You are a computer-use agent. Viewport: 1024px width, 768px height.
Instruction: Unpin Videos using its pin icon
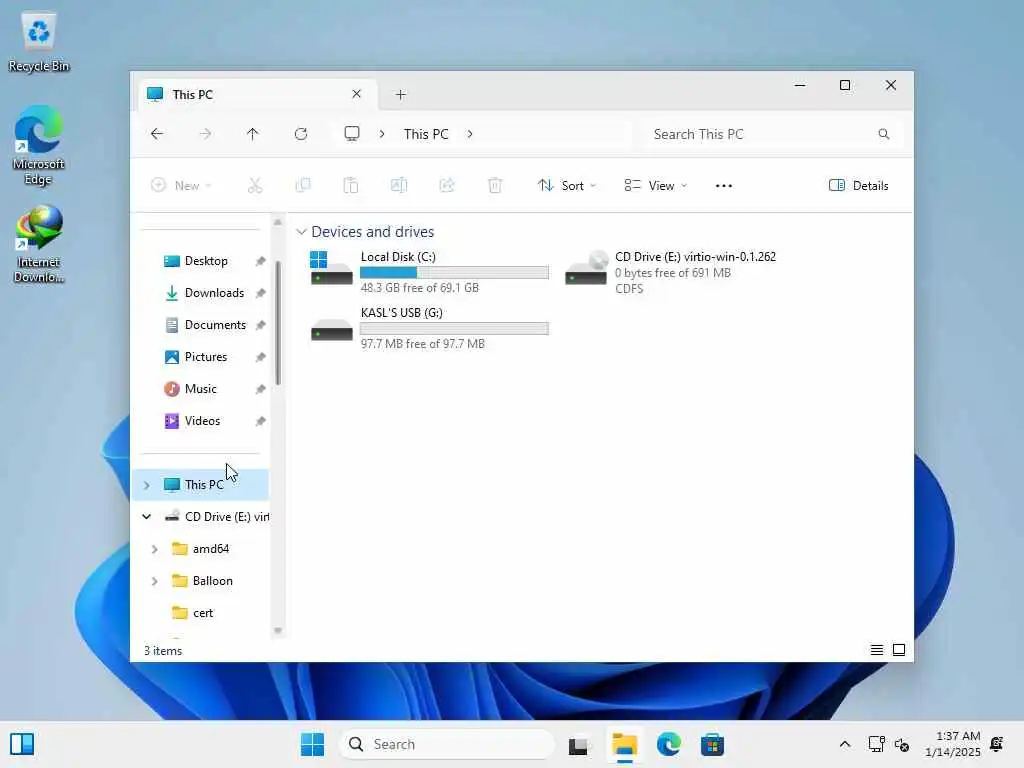pyautogui.click(x=260, y=421)
